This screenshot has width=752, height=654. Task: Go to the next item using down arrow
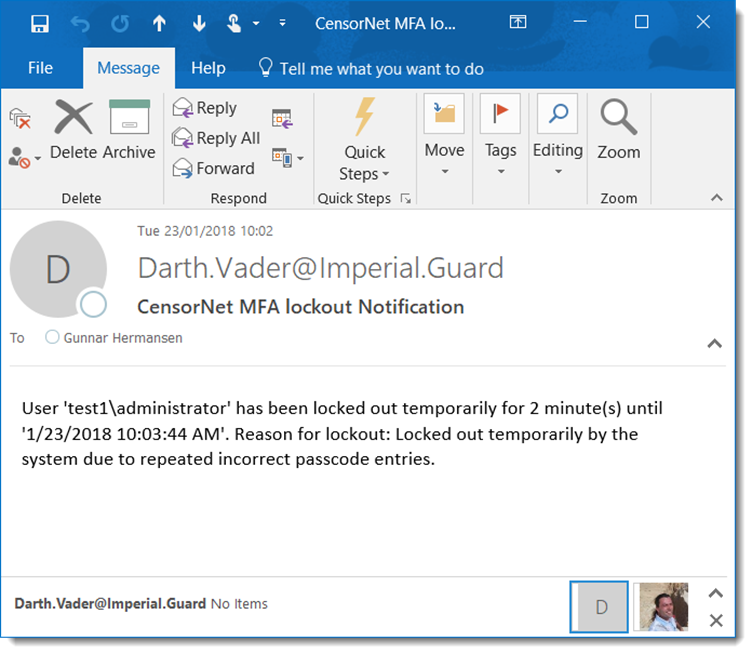[x=198, y=23]
